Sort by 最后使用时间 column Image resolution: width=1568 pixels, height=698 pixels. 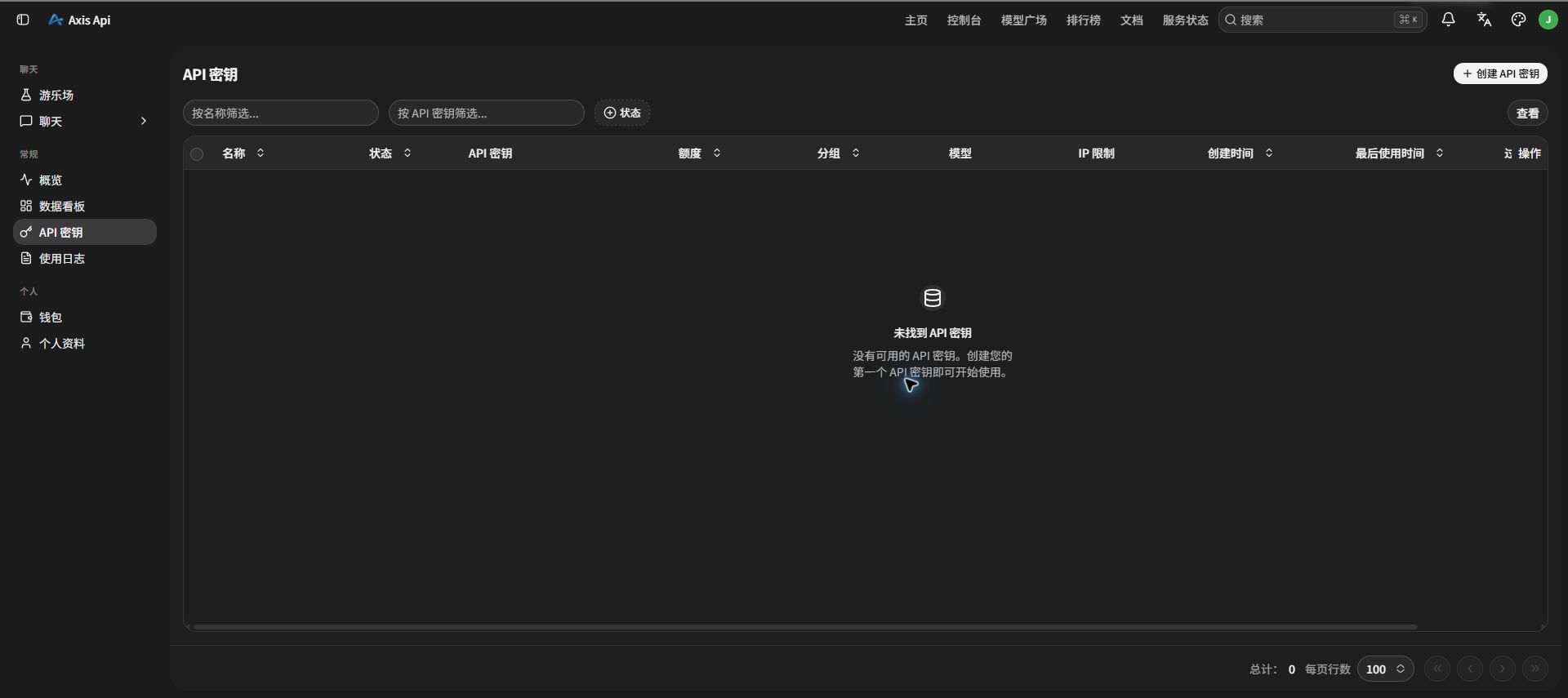pos(1399,153)
